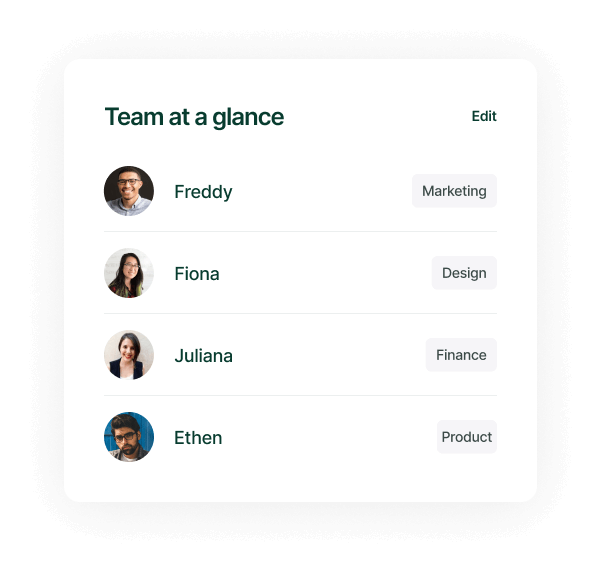Click empty row space between Ethen and Product

click(330, 437)
